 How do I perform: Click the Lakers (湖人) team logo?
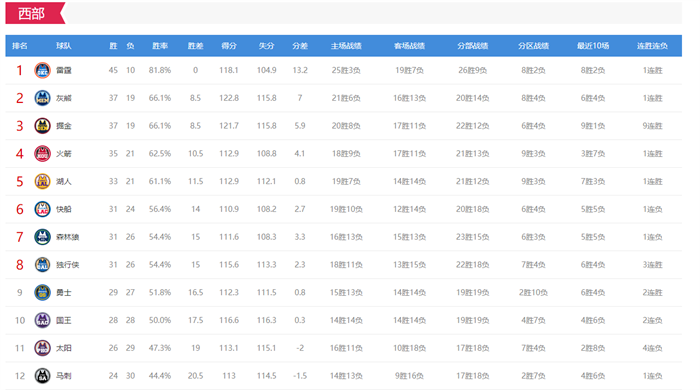click(42, 182)
